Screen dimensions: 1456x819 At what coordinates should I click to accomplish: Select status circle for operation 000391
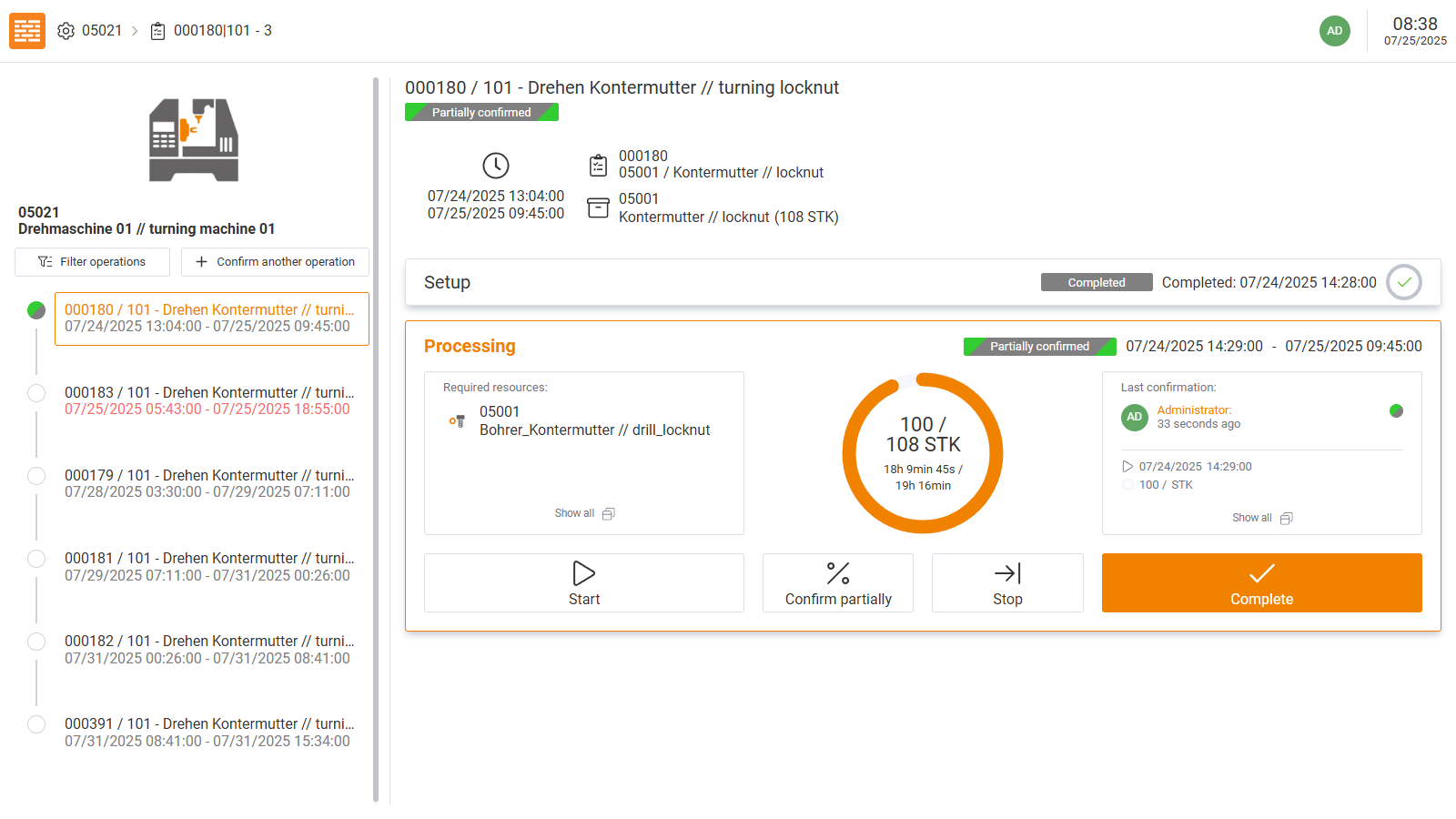[36, 724]
